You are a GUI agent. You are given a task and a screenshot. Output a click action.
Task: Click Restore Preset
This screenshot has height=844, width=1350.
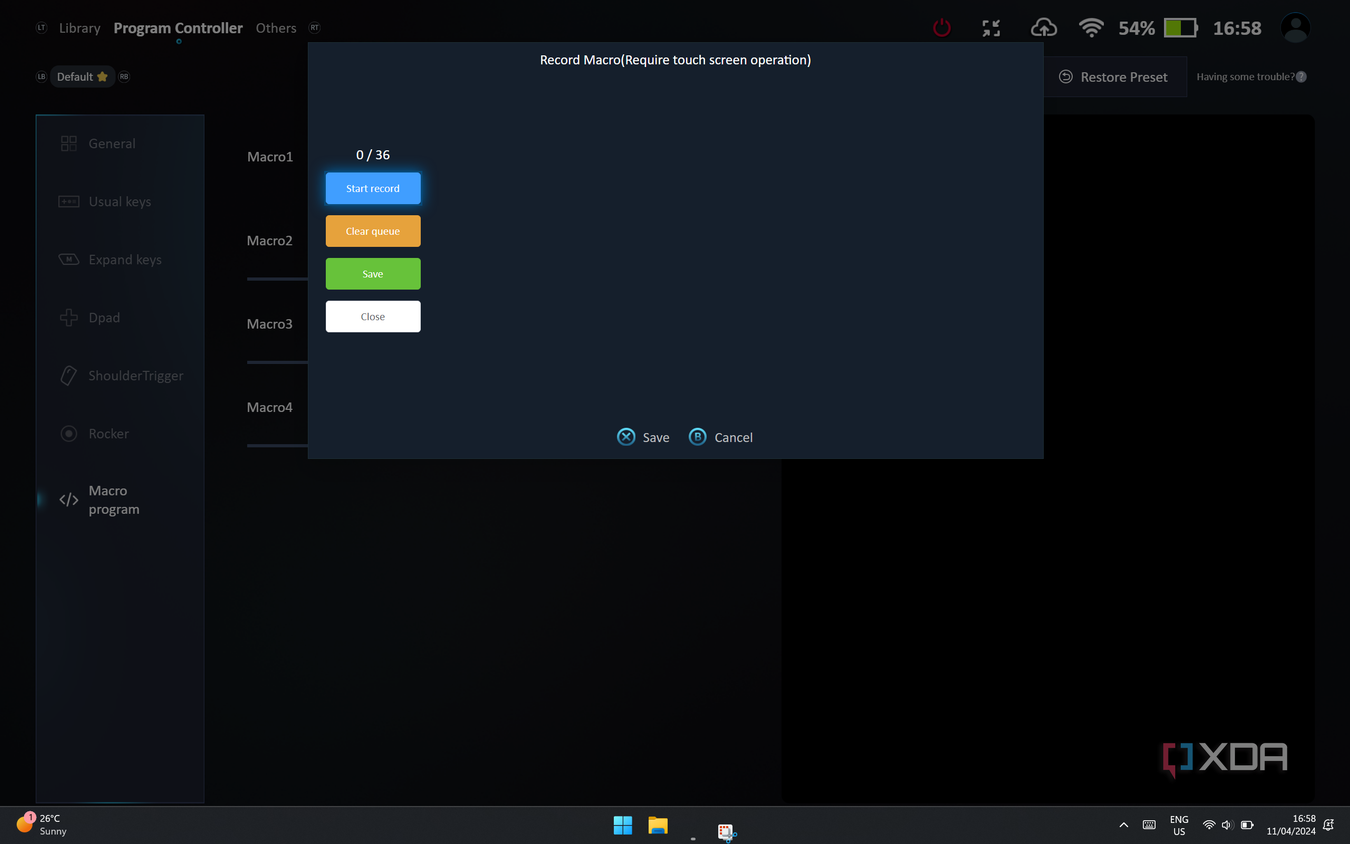click(1113, 77)
